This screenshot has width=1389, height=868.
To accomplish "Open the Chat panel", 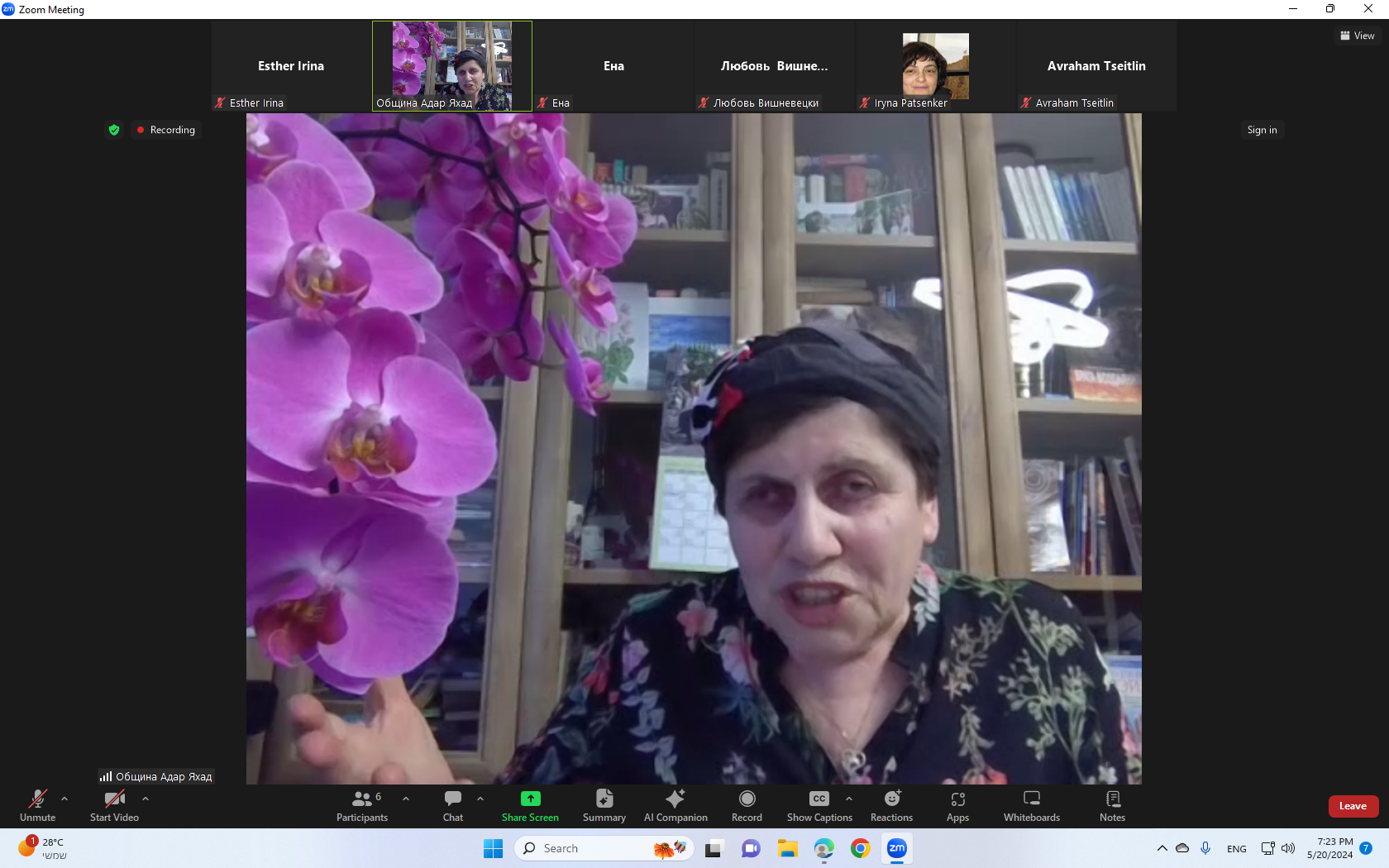I will click(x=452, y=805).
